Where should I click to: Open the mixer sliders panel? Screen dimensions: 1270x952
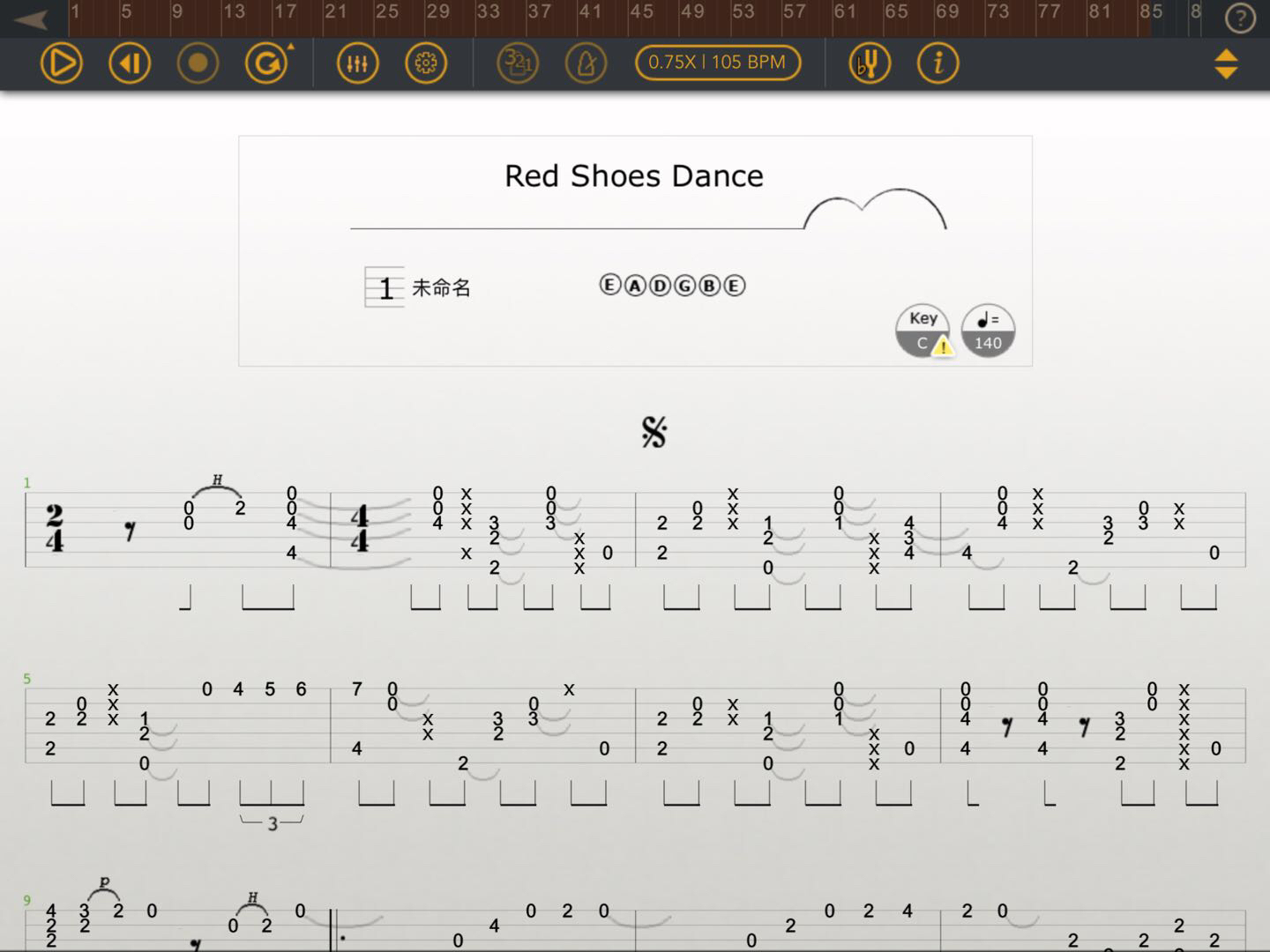point(358,63)
